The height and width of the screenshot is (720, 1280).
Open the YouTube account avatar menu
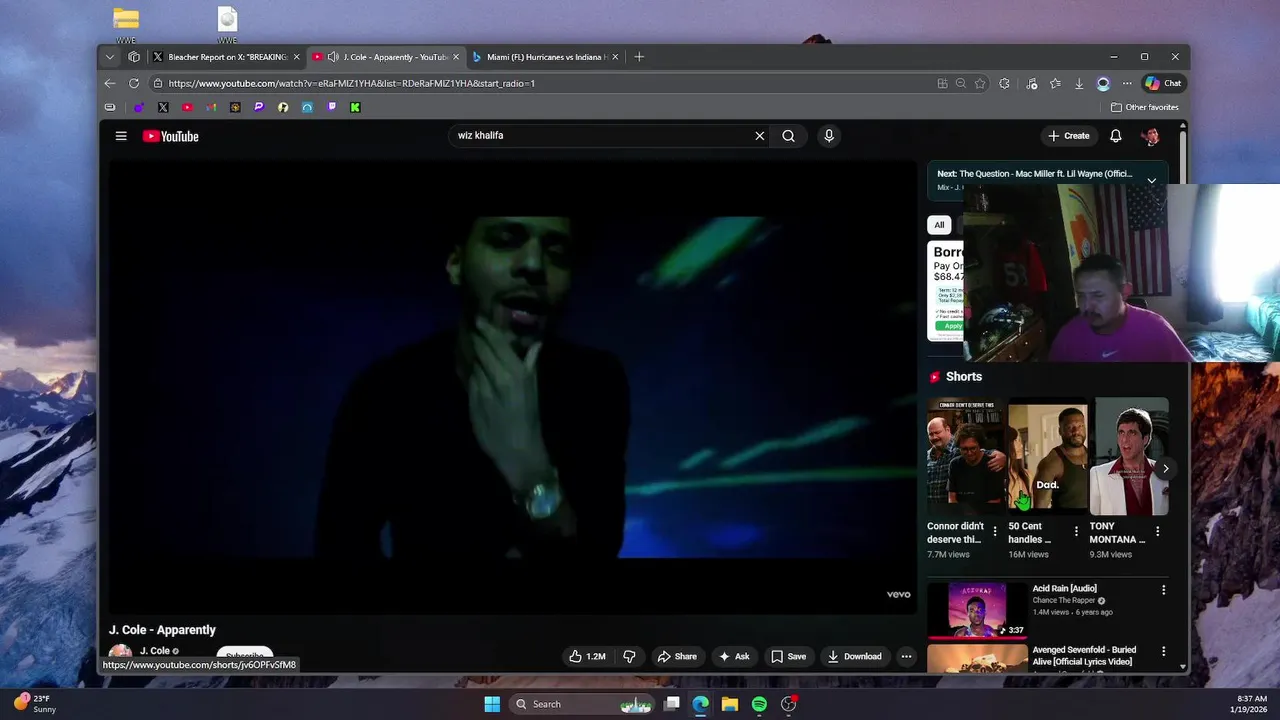pyautogui.click(x=1151, y=136)
